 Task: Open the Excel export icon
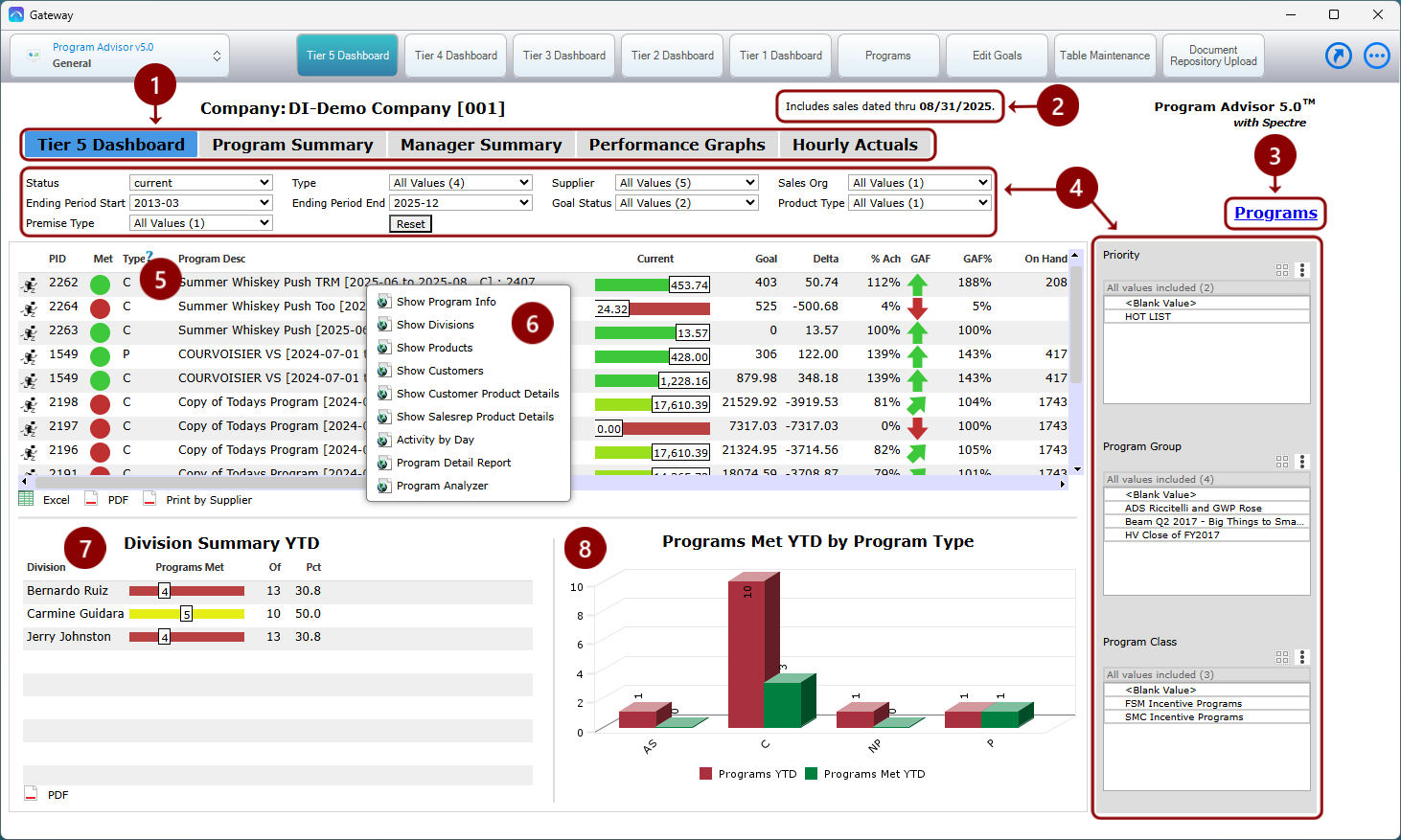26,499
